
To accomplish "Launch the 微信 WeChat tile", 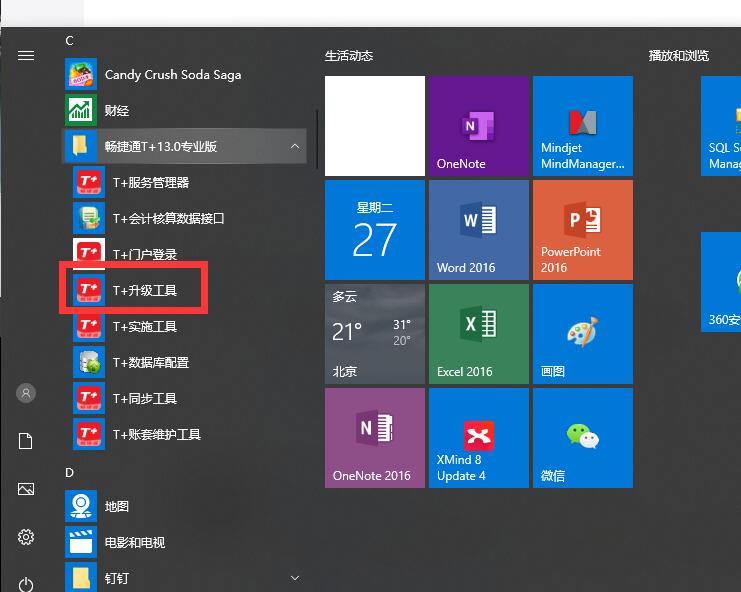I will (583, 438).
